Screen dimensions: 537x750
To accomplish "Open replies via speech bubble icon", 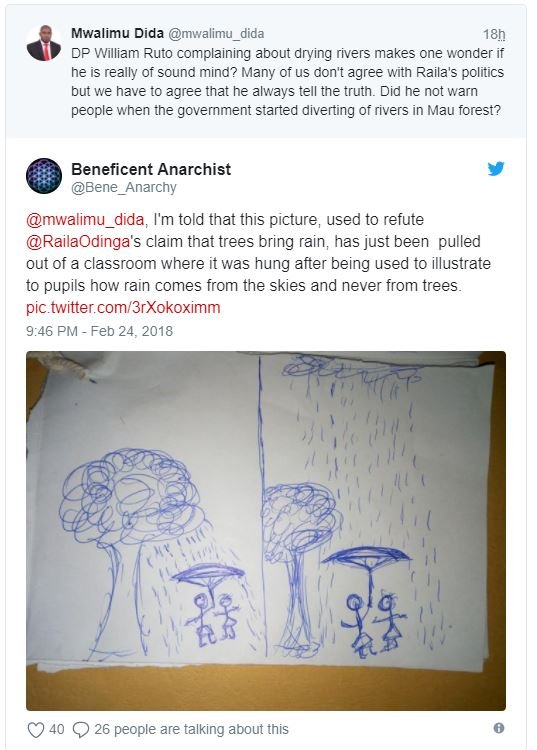I will pos(81,729).
